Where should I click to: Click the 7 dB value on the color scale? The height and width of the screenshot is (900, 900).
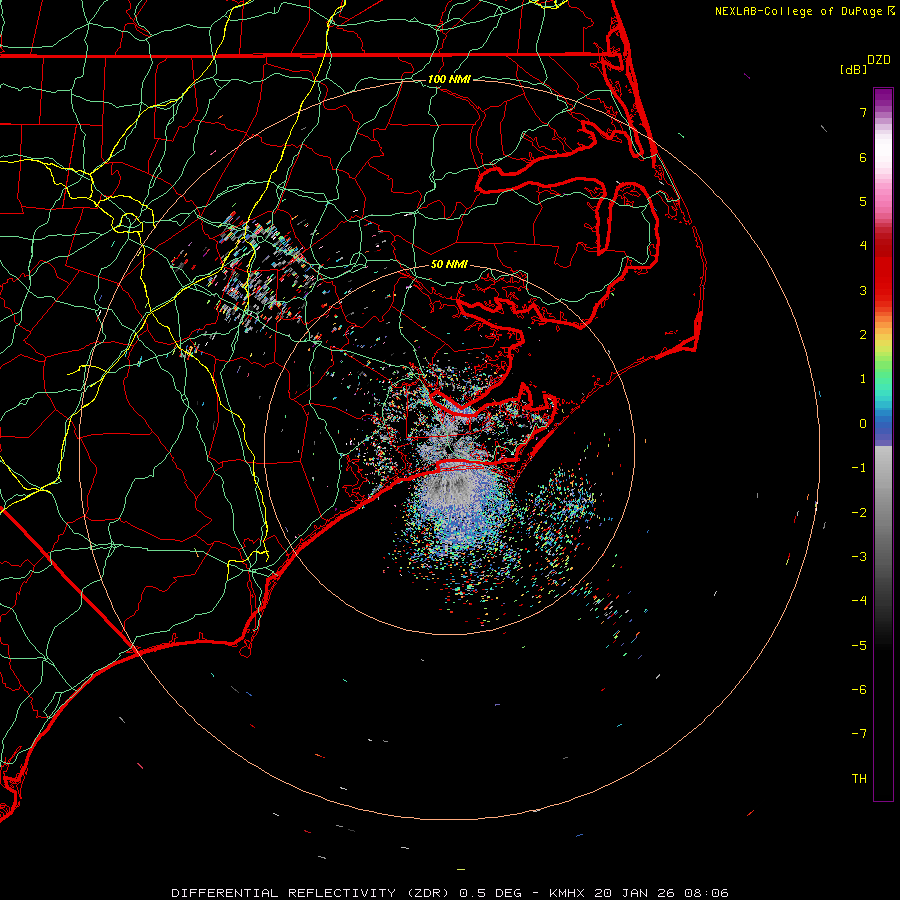point(863,112)
